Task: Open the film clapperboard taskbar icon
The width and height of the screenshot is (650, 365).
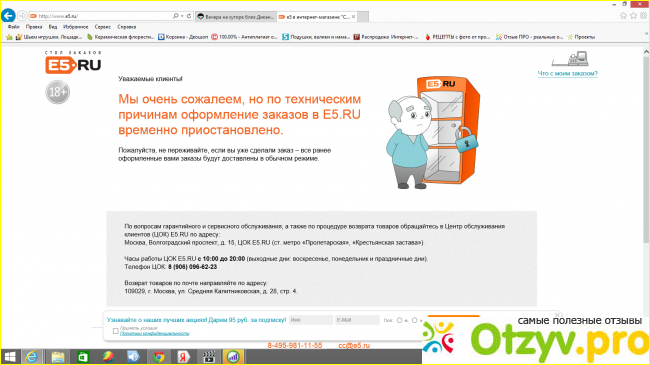Action: click(209, 357)
